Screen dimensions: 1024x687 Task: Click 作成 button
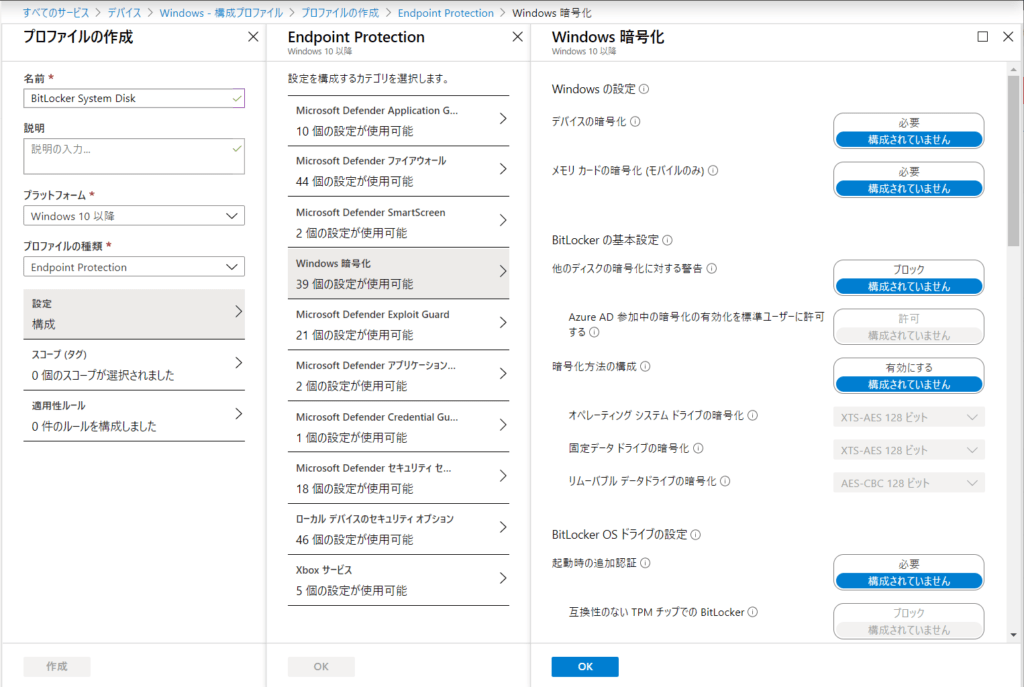[57, 667]
